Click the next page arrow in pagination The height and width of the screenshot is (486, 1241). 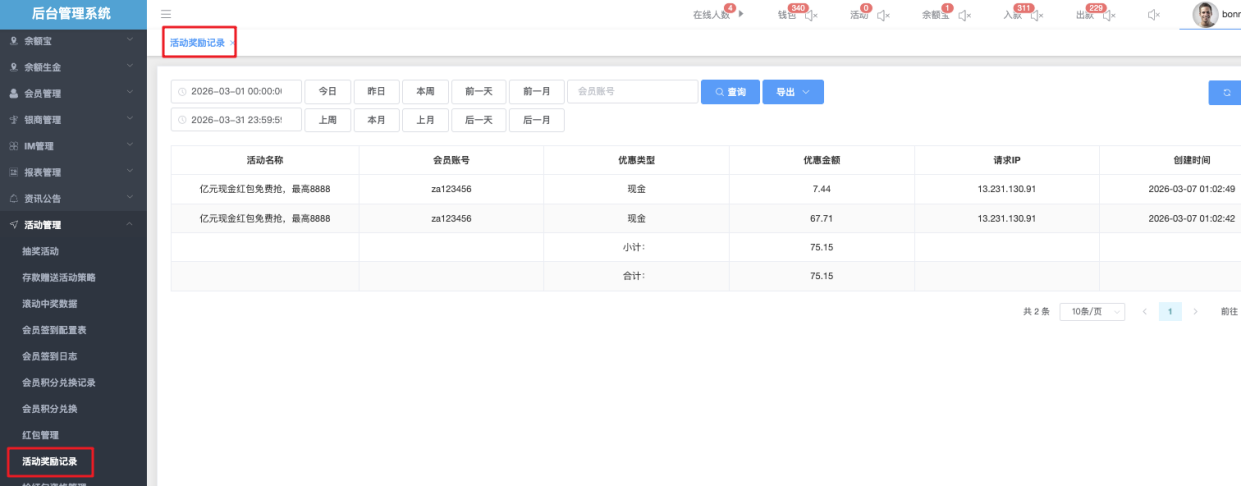(x=1195, y=312)
